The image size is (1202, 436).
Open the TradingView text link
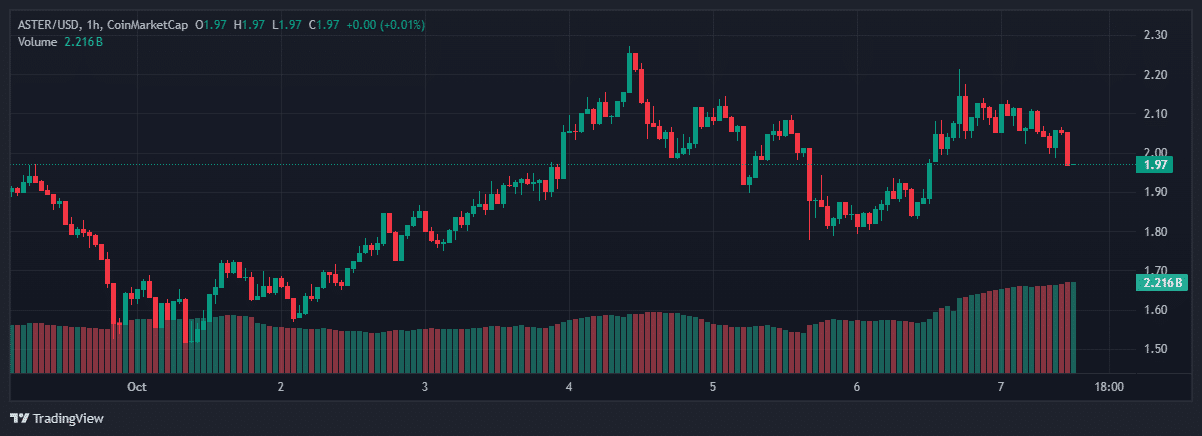pyautogui.click(x=66, y=418)
